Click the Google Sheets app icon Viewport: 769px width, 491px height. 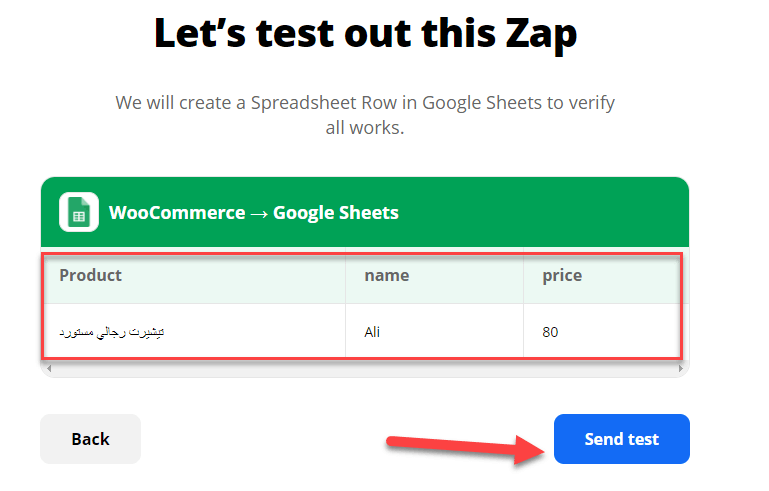coord(78,212)
